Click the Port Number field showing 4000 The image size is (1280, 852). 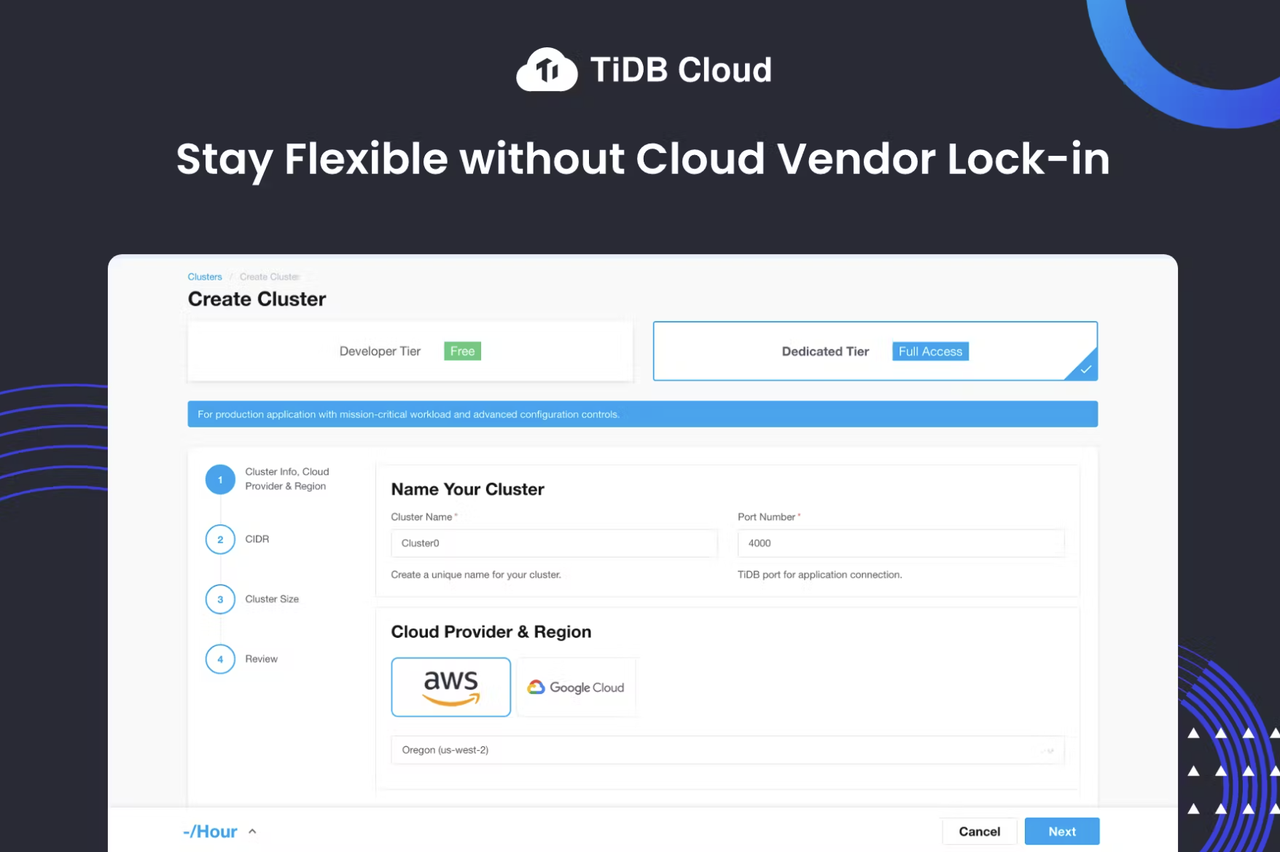[900, 542]
